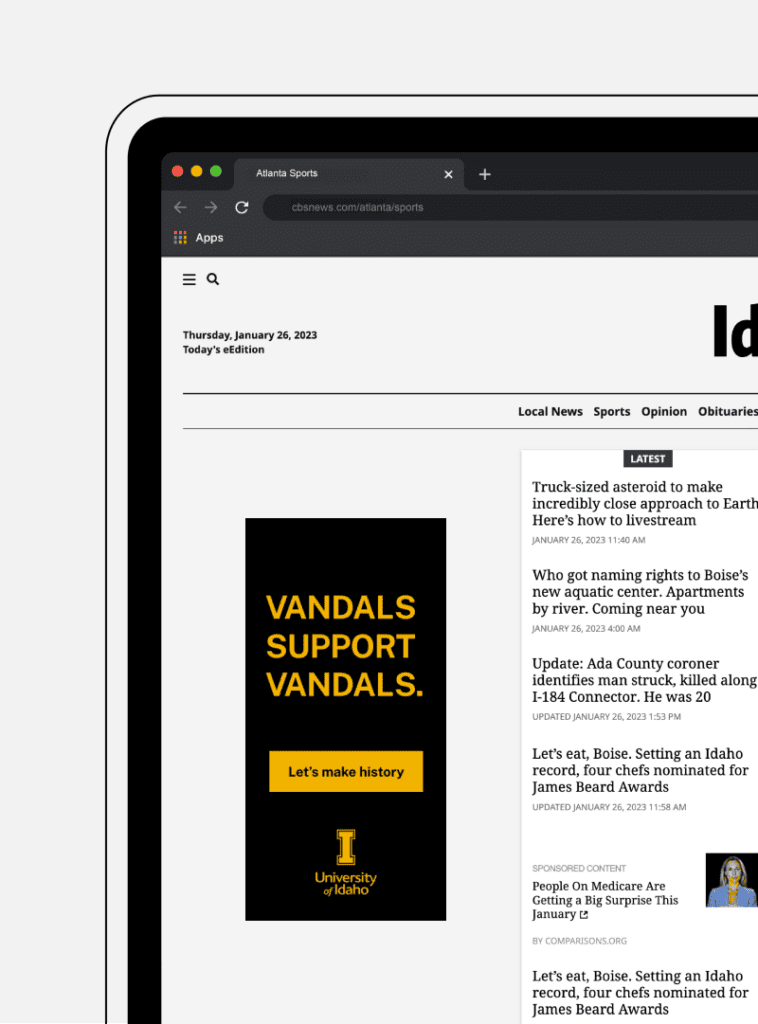Click the red close window button
The height and width of the screenshot is (1024, 758).
point(178,171)
